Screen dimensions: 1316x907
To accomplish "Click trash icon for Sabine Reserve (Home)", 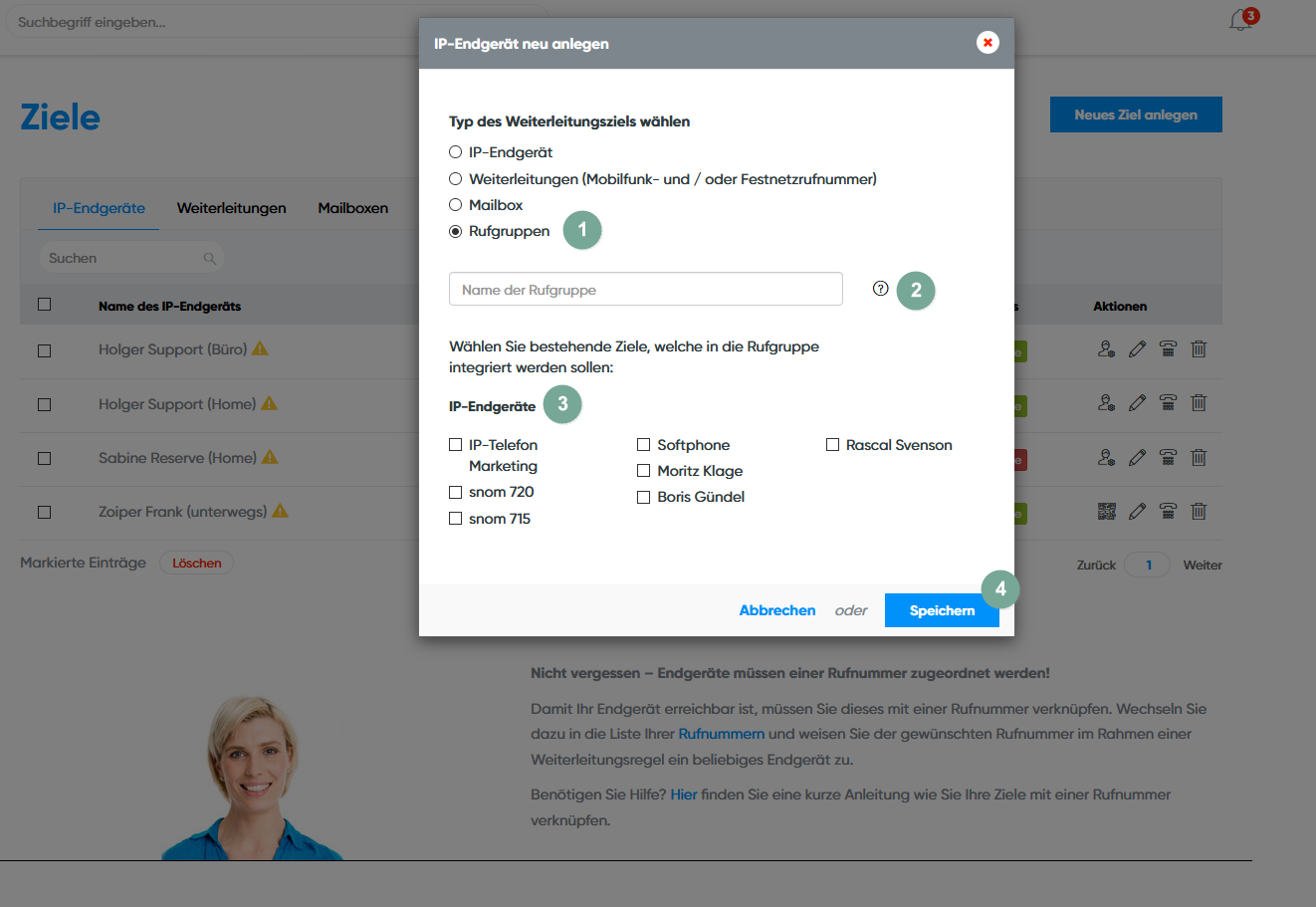I will [x=1199, y=458].
